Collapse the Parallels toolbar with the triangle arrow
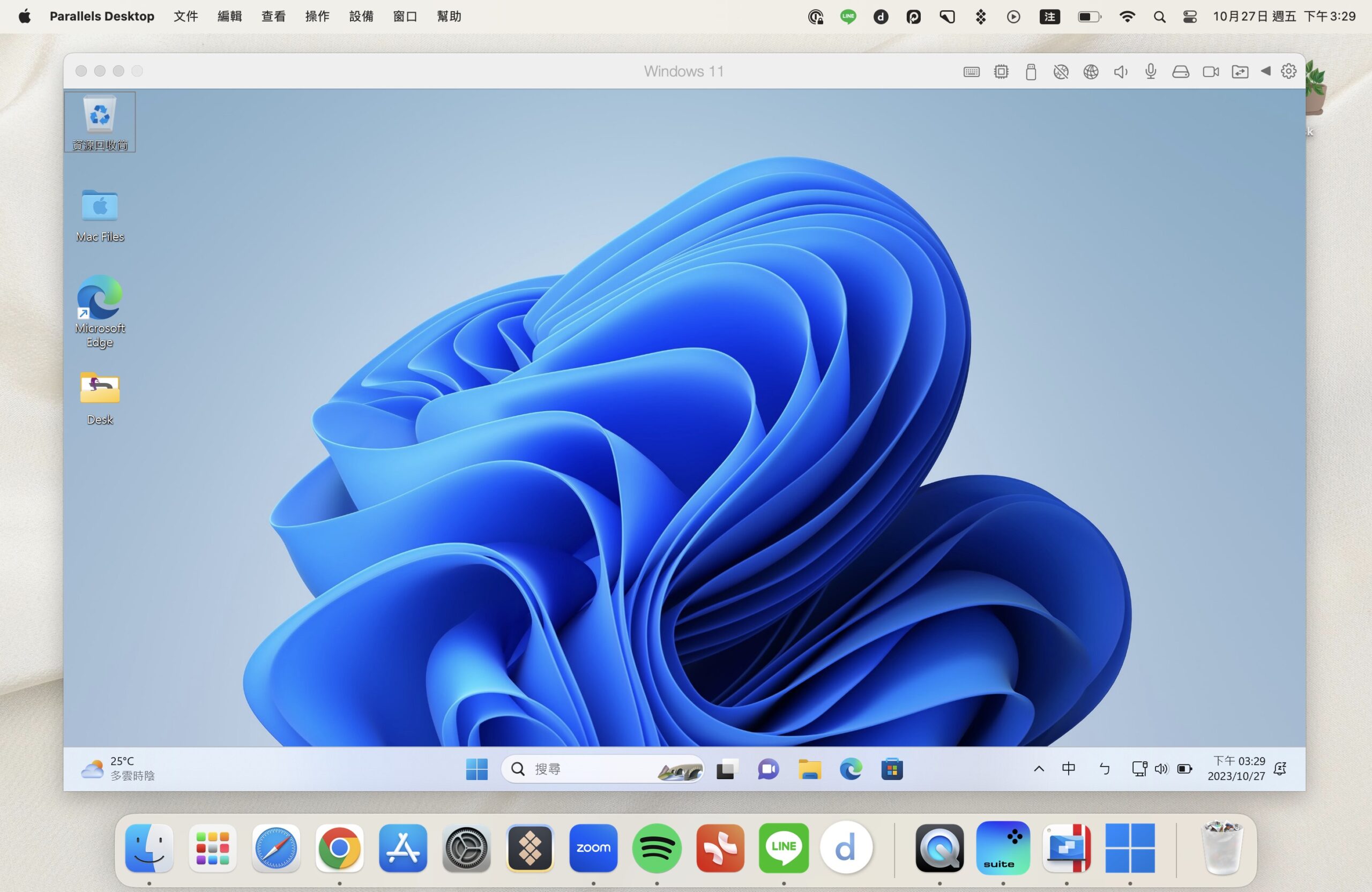The height and width of the screenshot is (892, 1372). [x=1266, y=71]
